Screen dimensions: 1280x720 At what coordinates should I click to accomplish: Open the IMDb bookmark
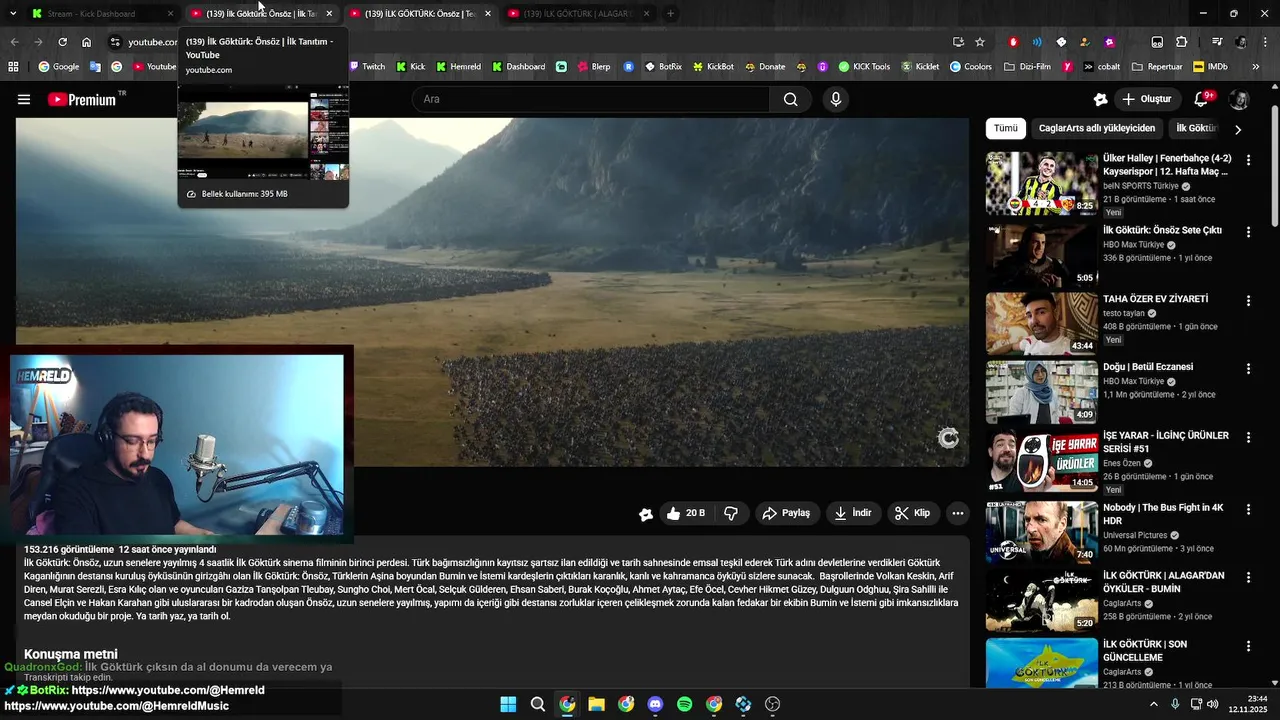click(x=1210, y=67)
